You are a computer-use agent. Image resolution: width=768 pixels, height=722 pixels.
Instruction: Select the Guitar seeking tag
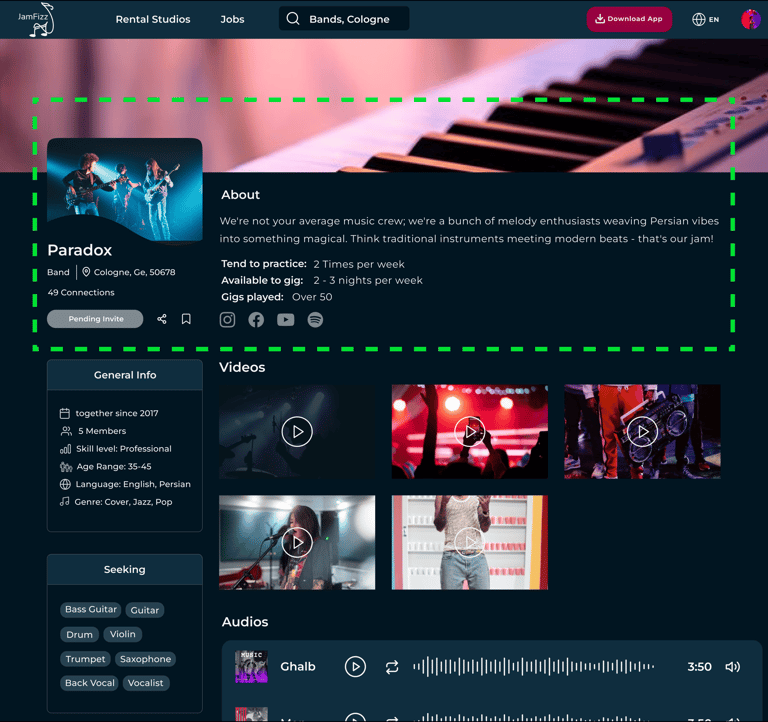pos(144,610)
